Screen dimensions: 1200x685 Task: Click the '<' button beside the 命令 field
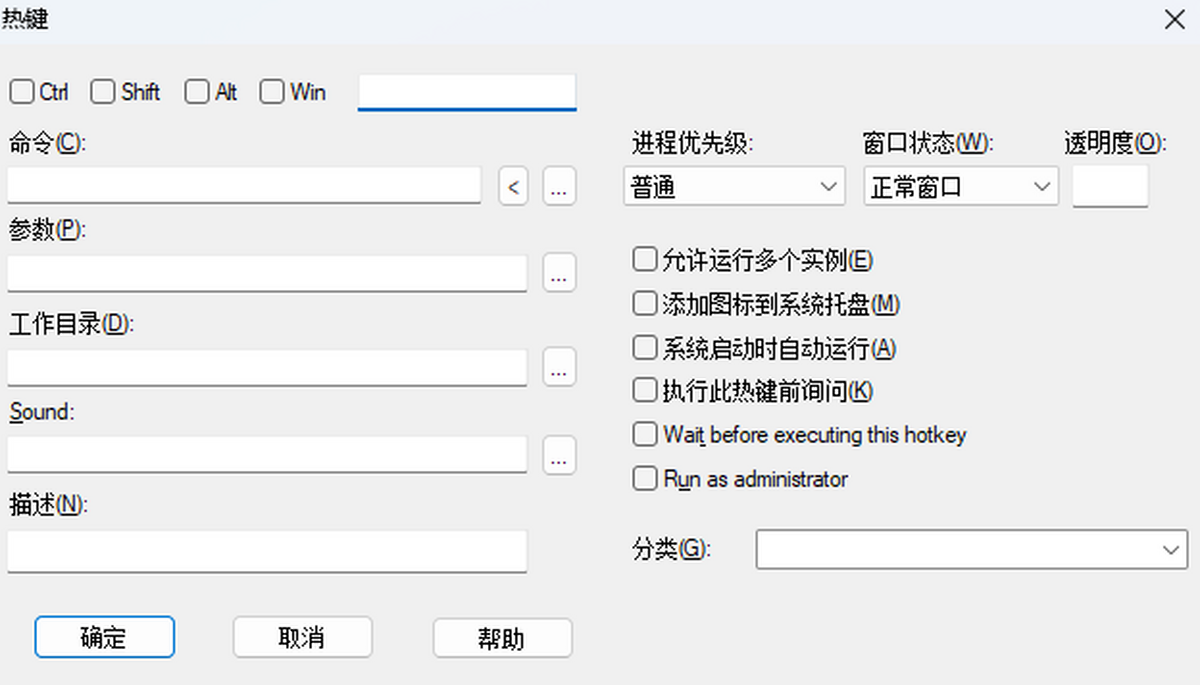coord(513,187)
